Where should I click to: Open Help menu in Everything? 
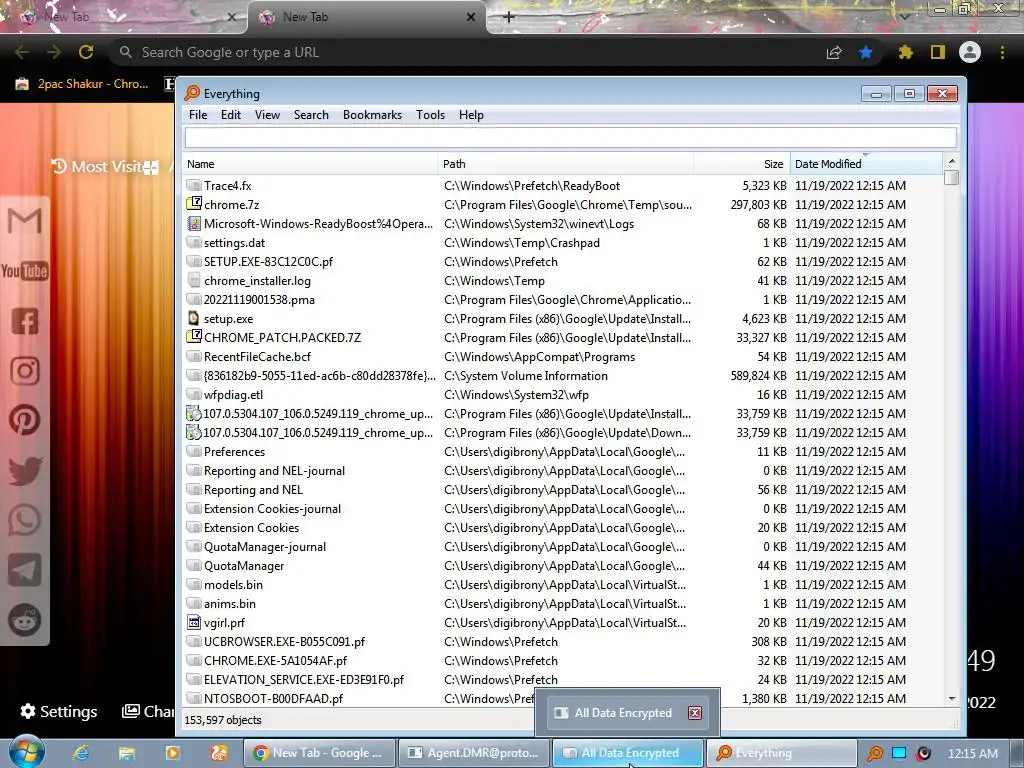471,115
